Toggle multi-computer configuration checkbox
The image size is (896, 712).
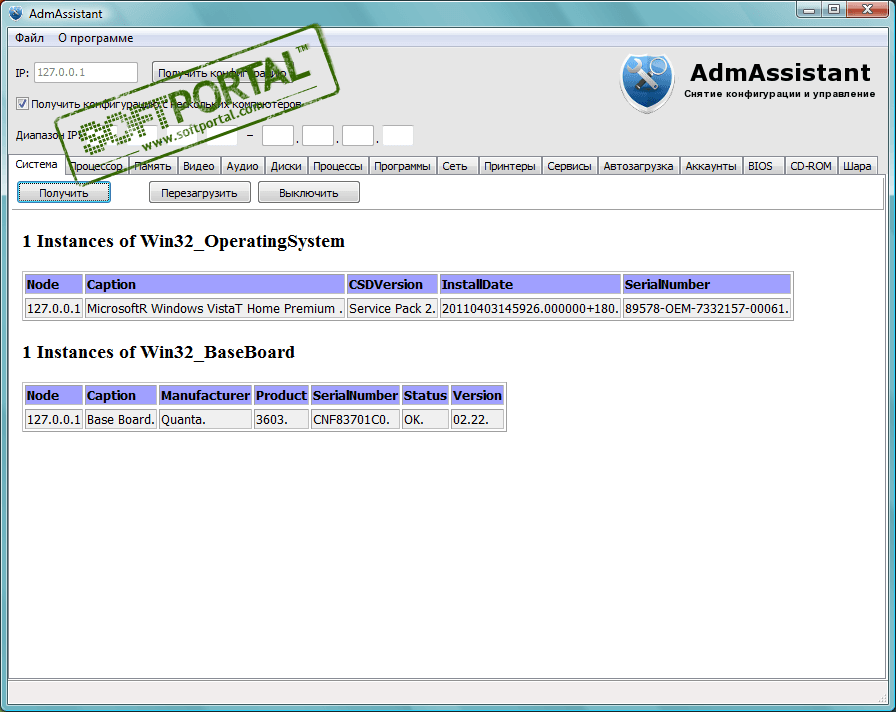tap(22, 103)
